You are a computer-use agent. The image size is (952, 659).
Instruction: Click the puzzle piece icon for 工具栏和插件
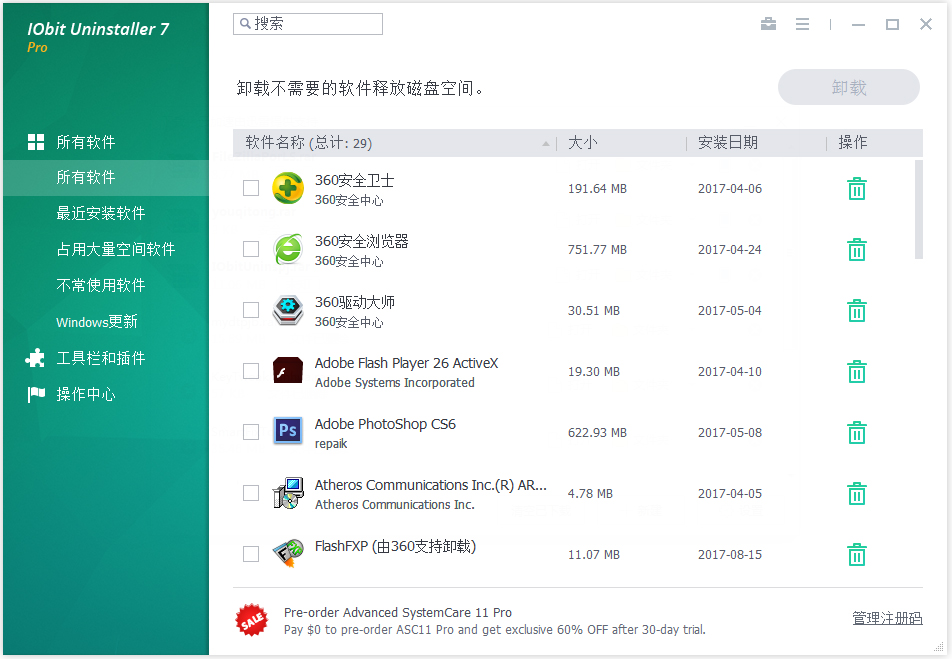click(x=35, y=358)
